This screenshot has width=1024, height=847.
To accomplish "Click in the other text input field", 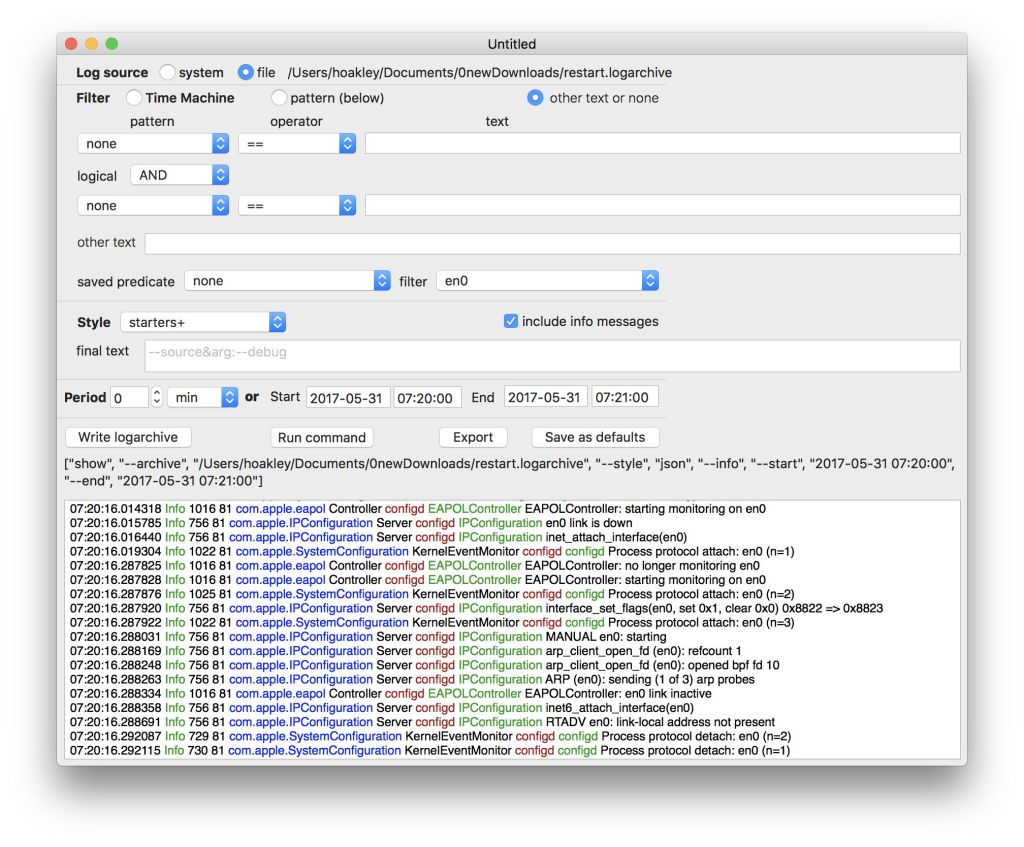I will coord(552,243).
